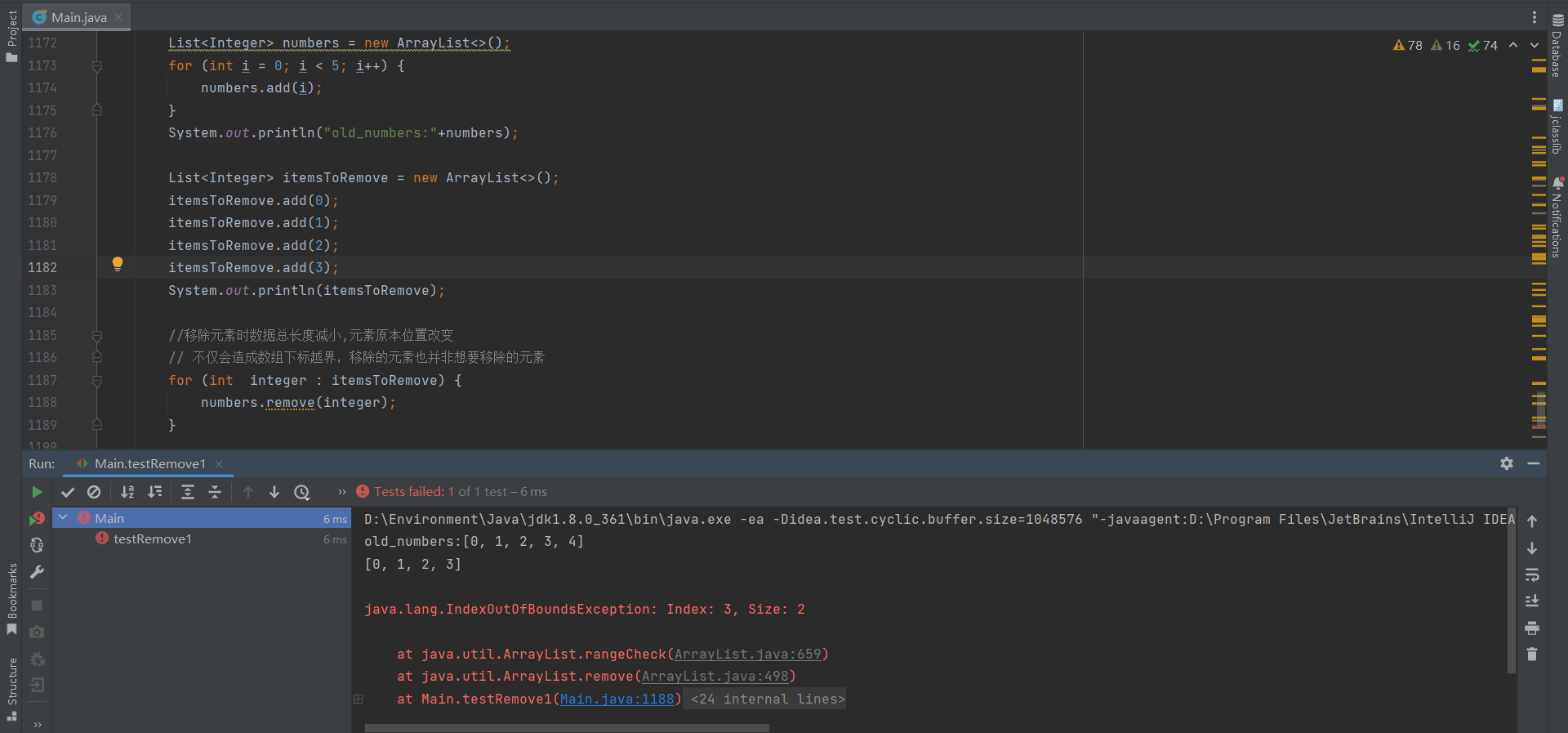The width and height of the screenshot is (1568, 733).
Task: Select the testRemove1 failed test
Action: [153, 539]
